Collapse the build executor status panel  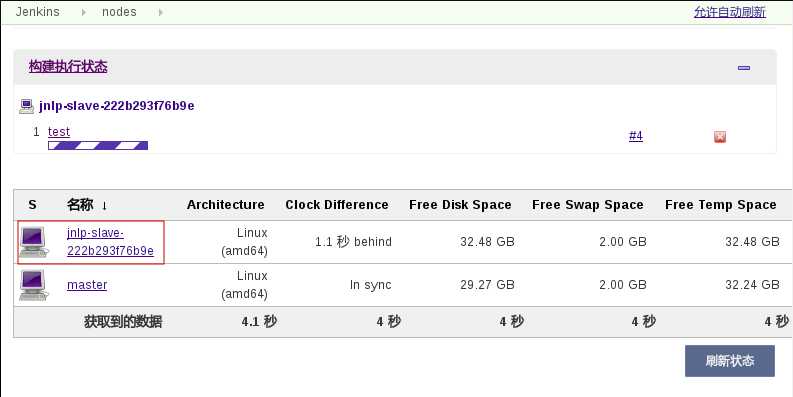pos(743,68)
